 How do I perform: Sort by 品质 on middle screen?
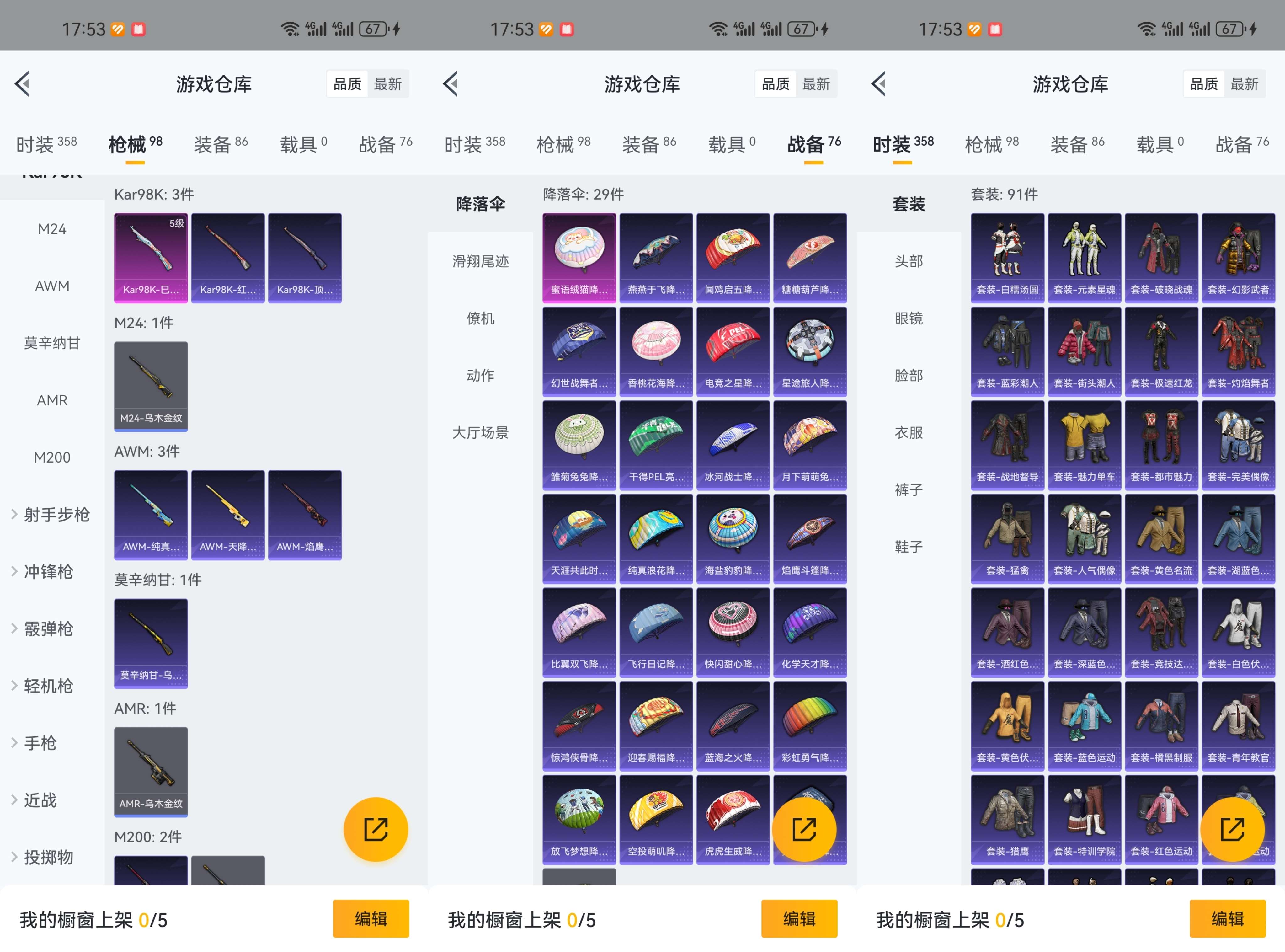776,84
